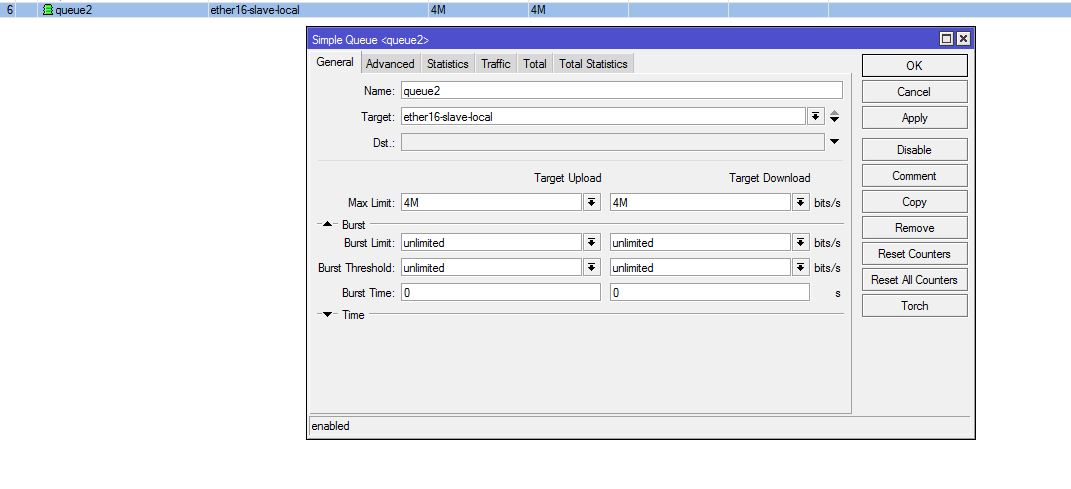Click the Name field containing queue2
The width and height of the screenshot is (1071, 489).
(622, 91)
